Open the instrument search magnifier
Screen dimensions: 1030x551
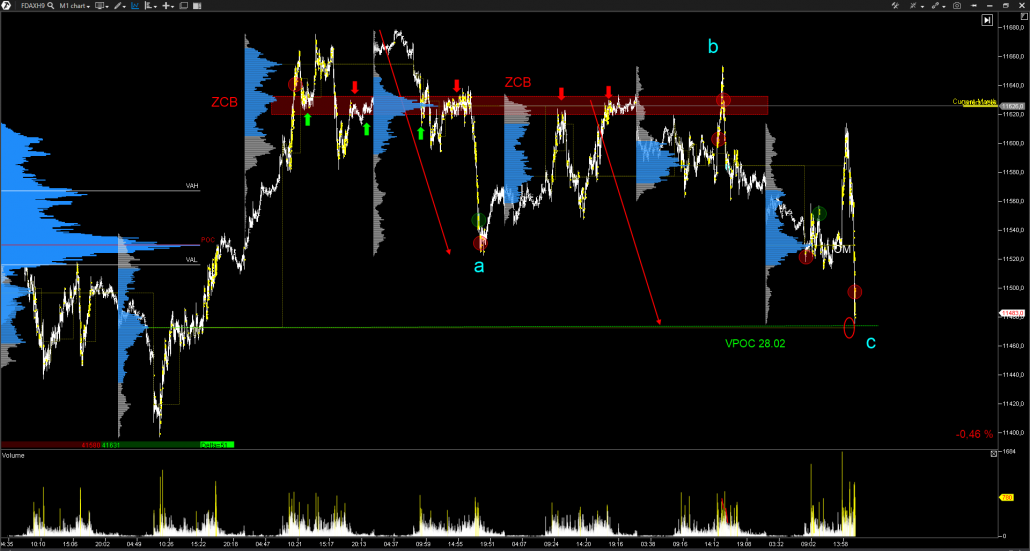(x=51, y=5)
